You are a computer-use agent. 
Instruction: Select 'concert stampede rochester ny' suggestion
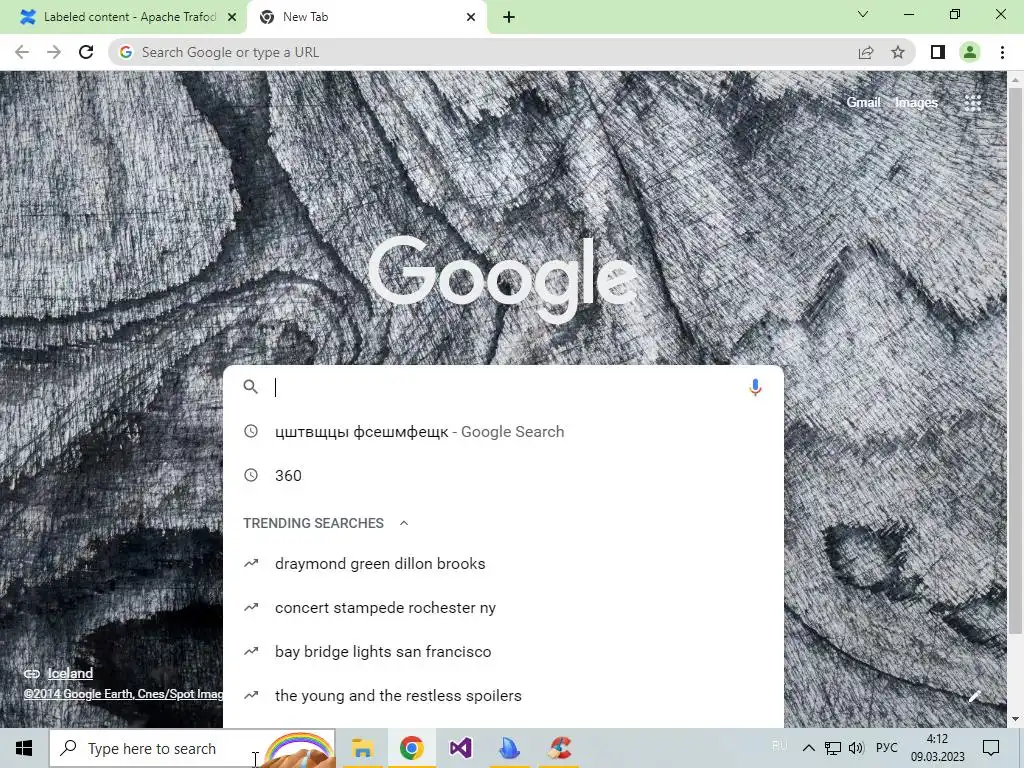[x=503, y=607]
